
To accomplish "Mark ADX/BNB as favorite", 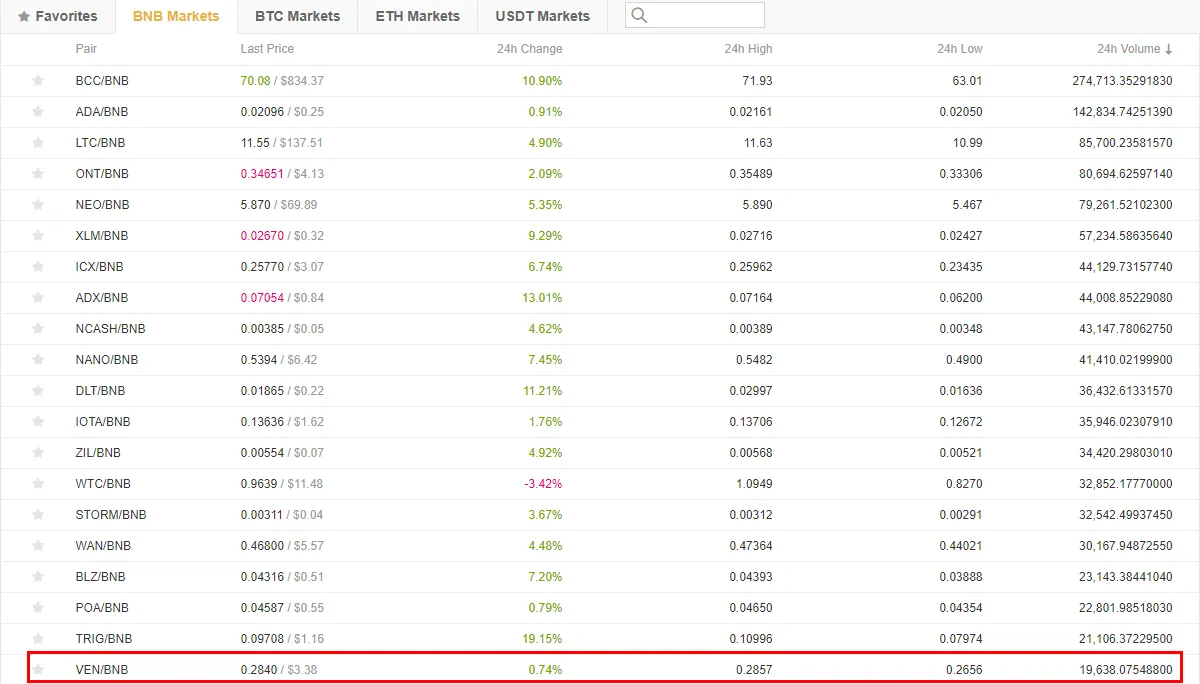I will (38, 298).
